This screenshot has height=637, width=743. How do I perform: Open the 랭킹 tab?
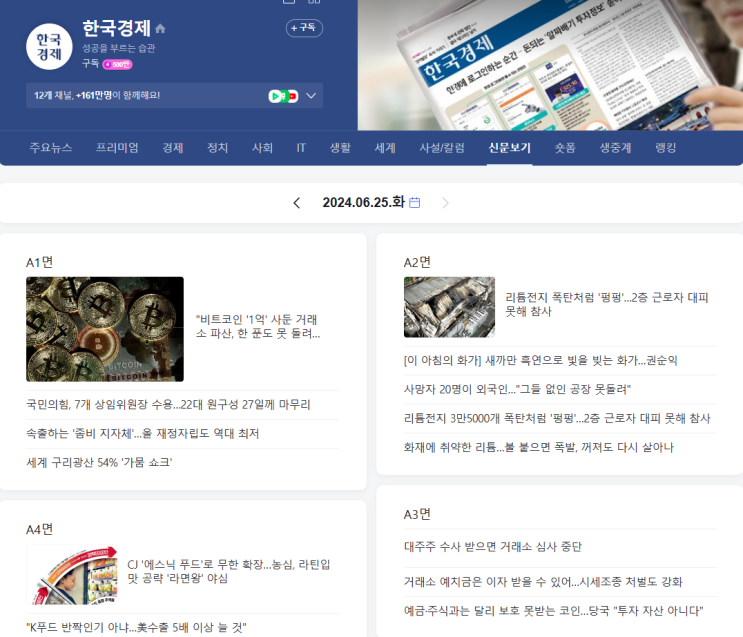(665, 148)
